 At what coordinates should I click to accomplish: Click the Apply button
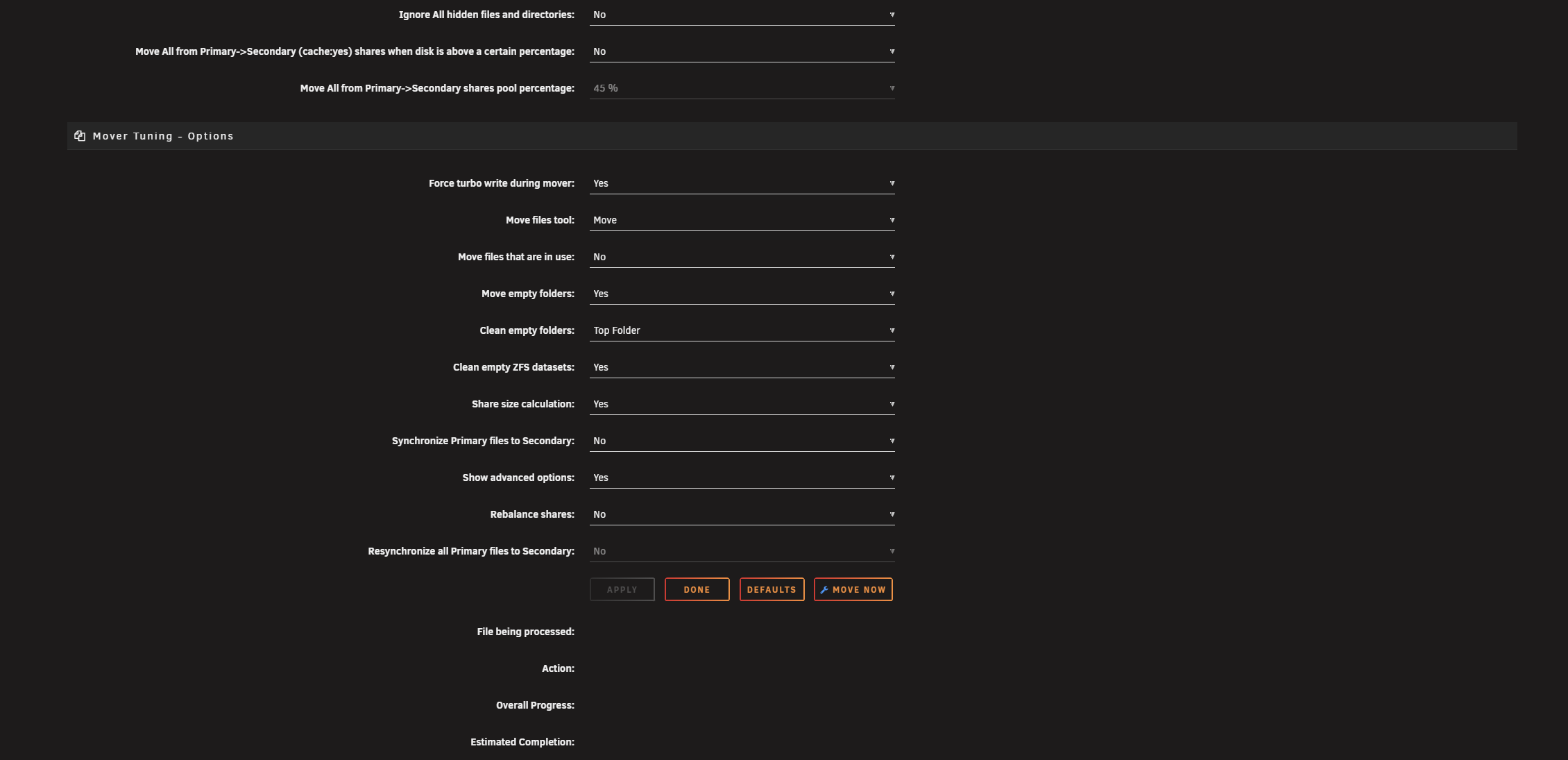tap(622, 589)
